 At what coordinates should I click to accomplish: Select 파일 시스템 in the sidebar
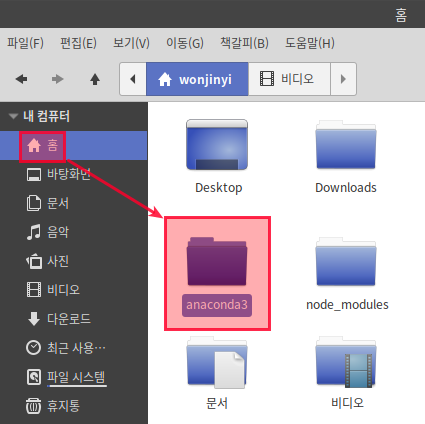coord(73,377)
